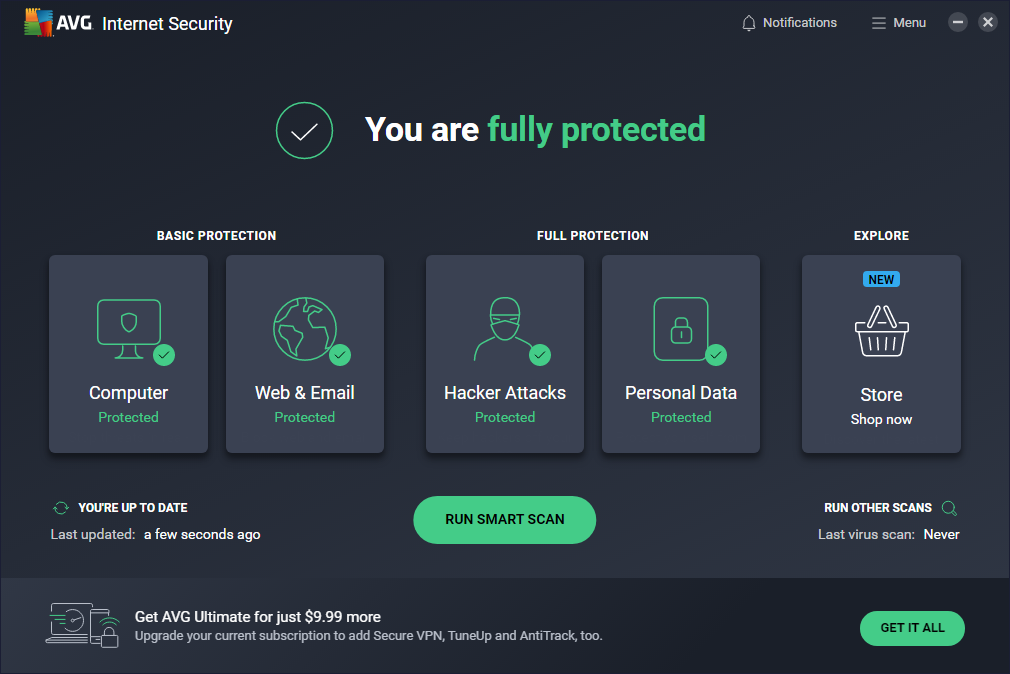
Task: Click the Notifications bell icon
Action: [x=749, y=23]
